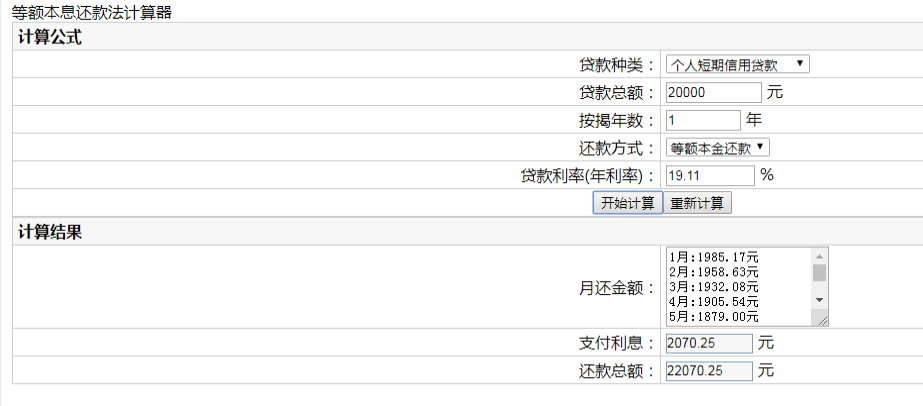Select the 贷款利率 annual rate input field
The image size is (923, 406).
(x=709, y=175)
